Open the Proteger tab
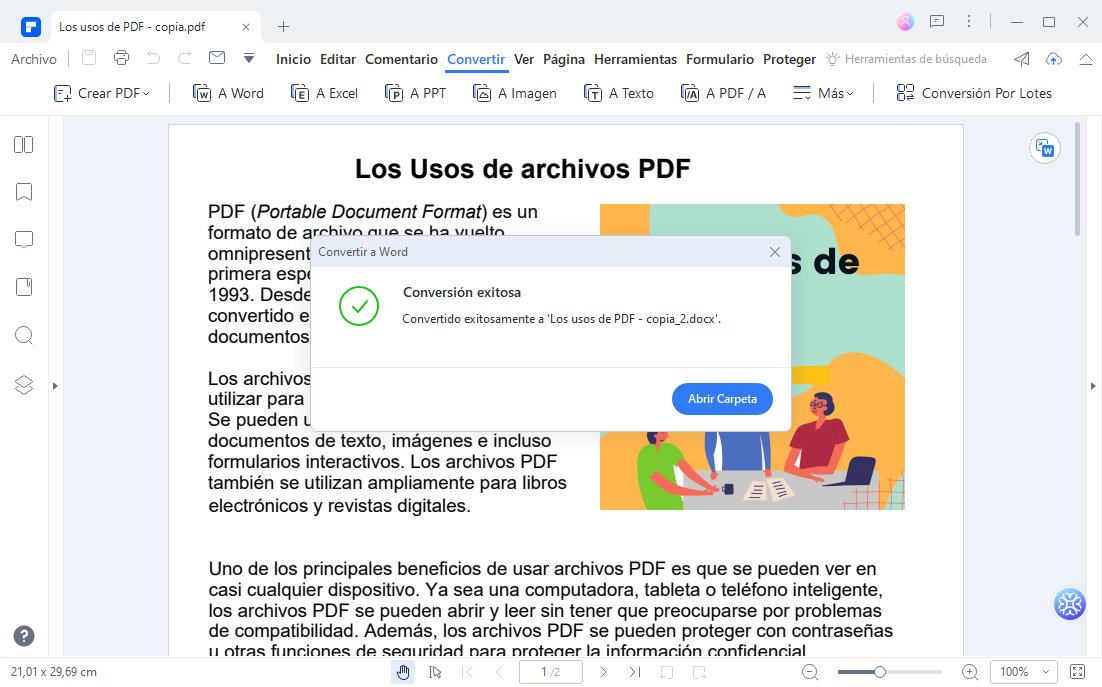The width and height of the screenshot is (1102, 687). (789, 59)
